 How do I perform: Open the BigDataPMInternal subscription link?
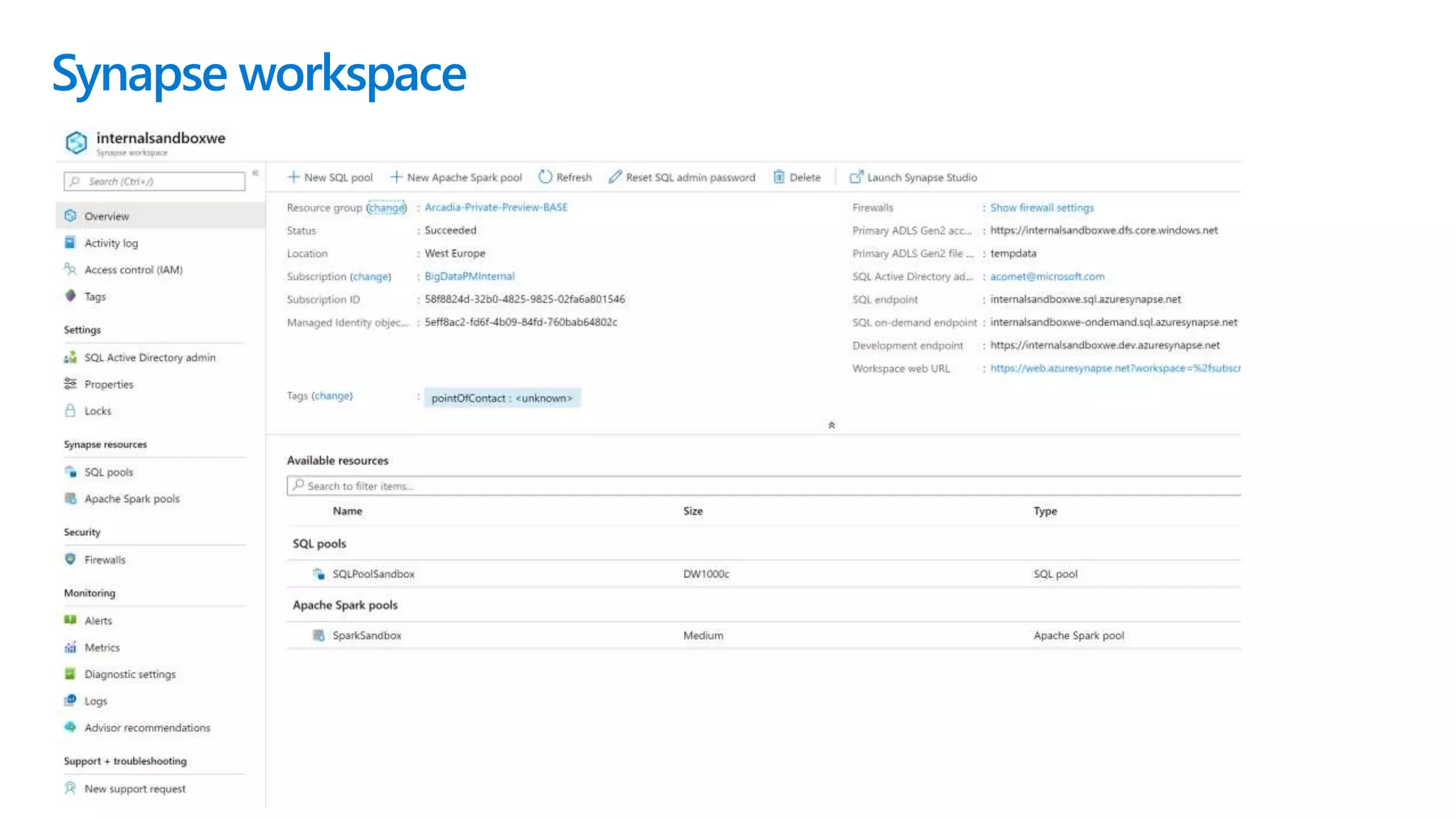point(469,276)
